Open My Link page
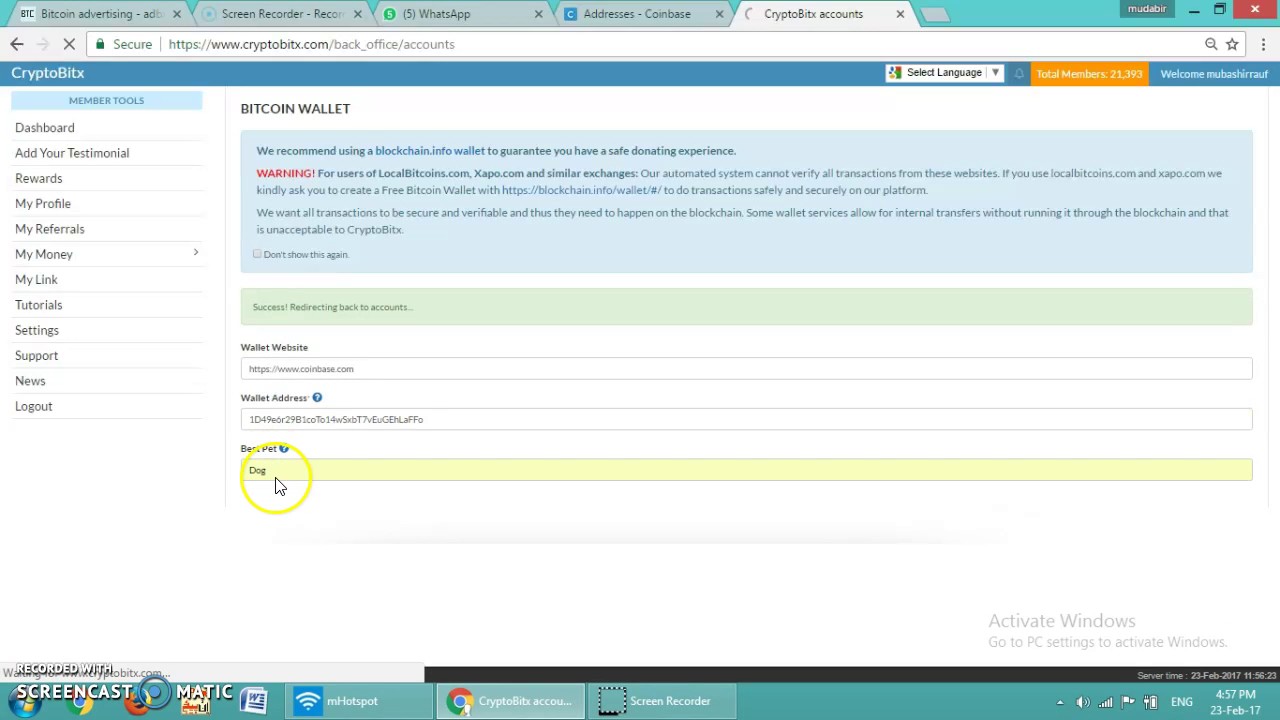 click(x=36, y=280)
